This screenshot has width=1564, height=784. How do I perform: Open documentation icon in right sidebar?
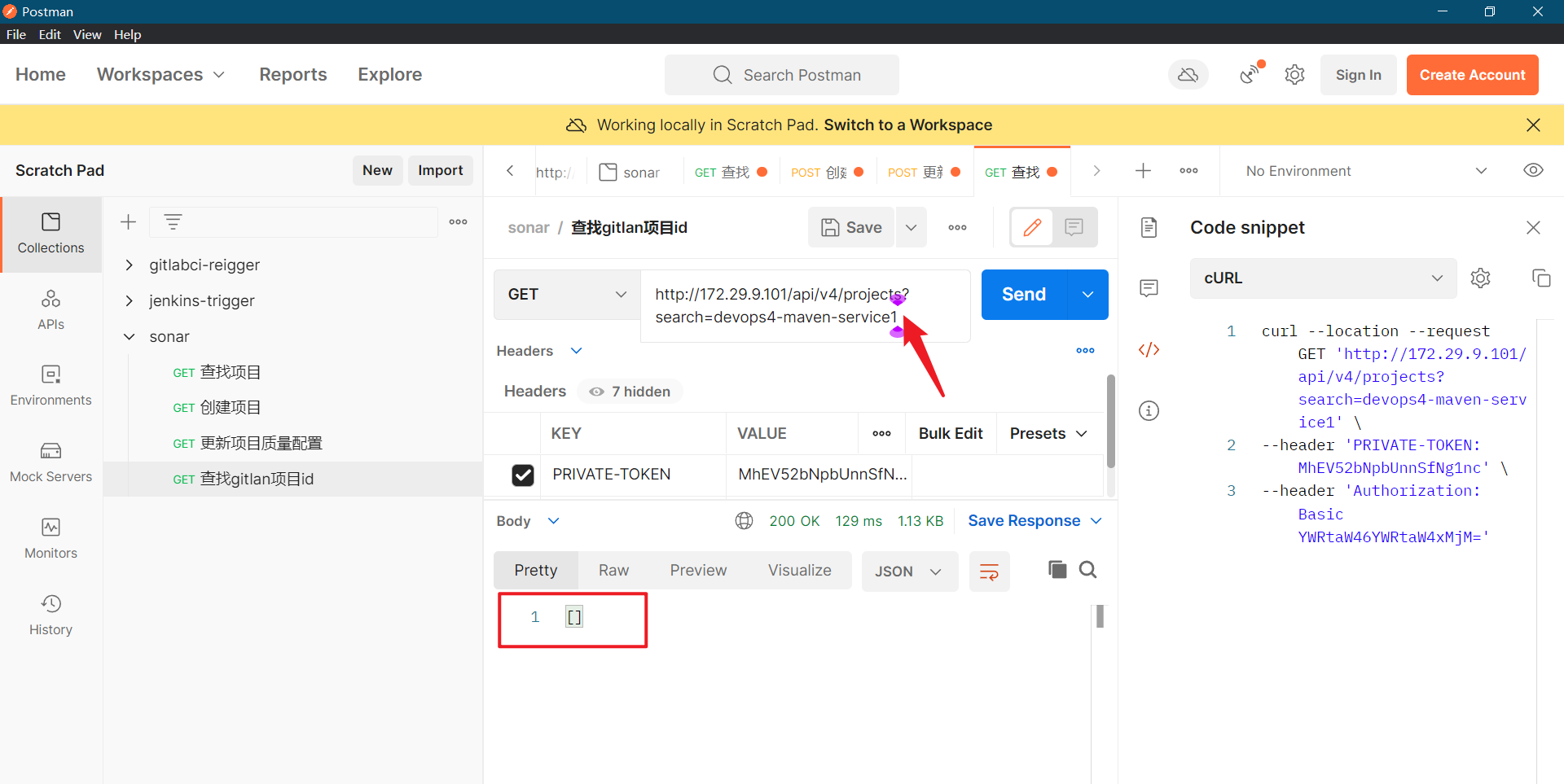(x=1149, y=227)
